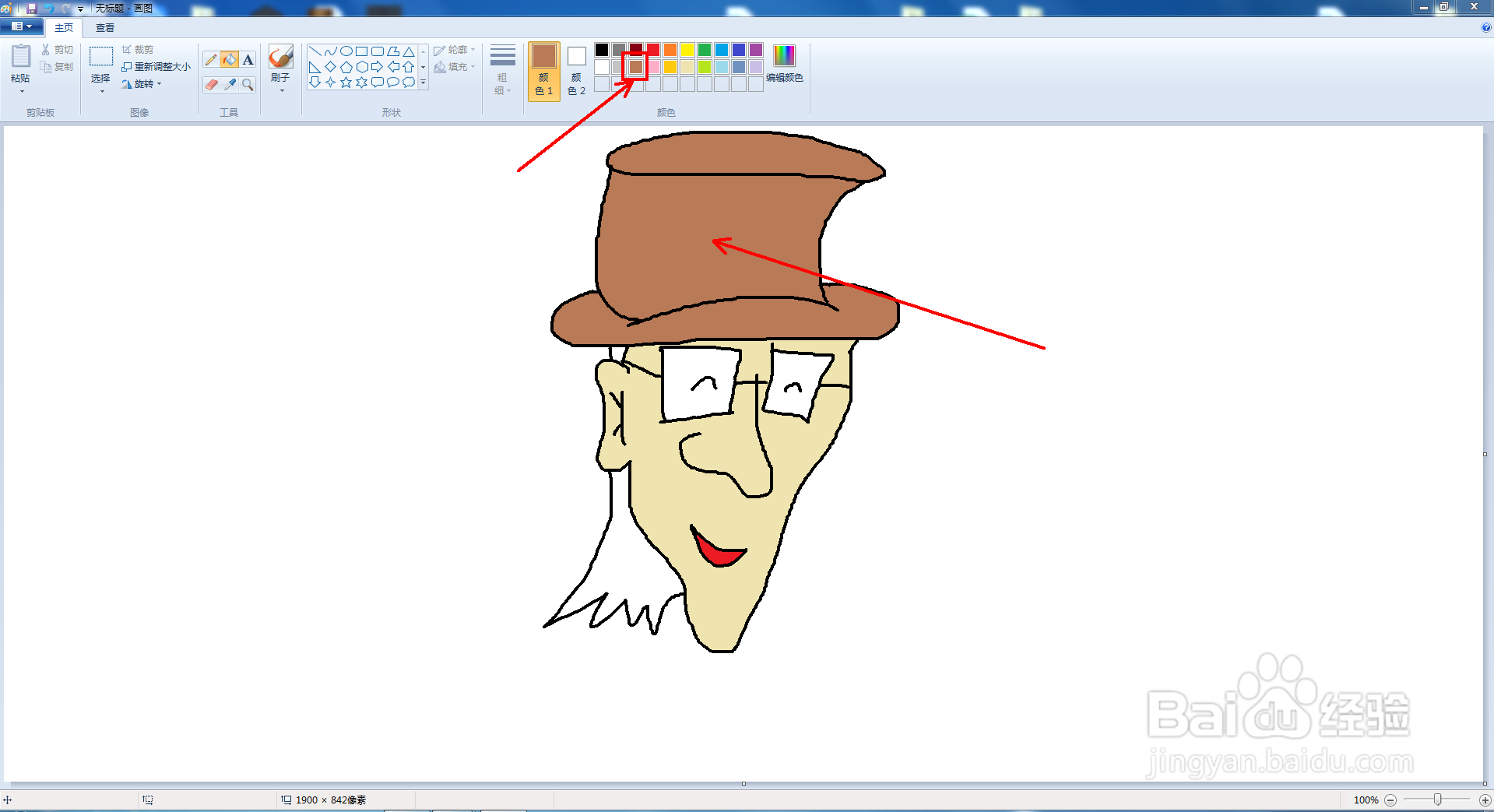The height and width of the screenshot is (812, 1494).
Task: Pick the Polygon shape
Action: click(x=393, y=51)
